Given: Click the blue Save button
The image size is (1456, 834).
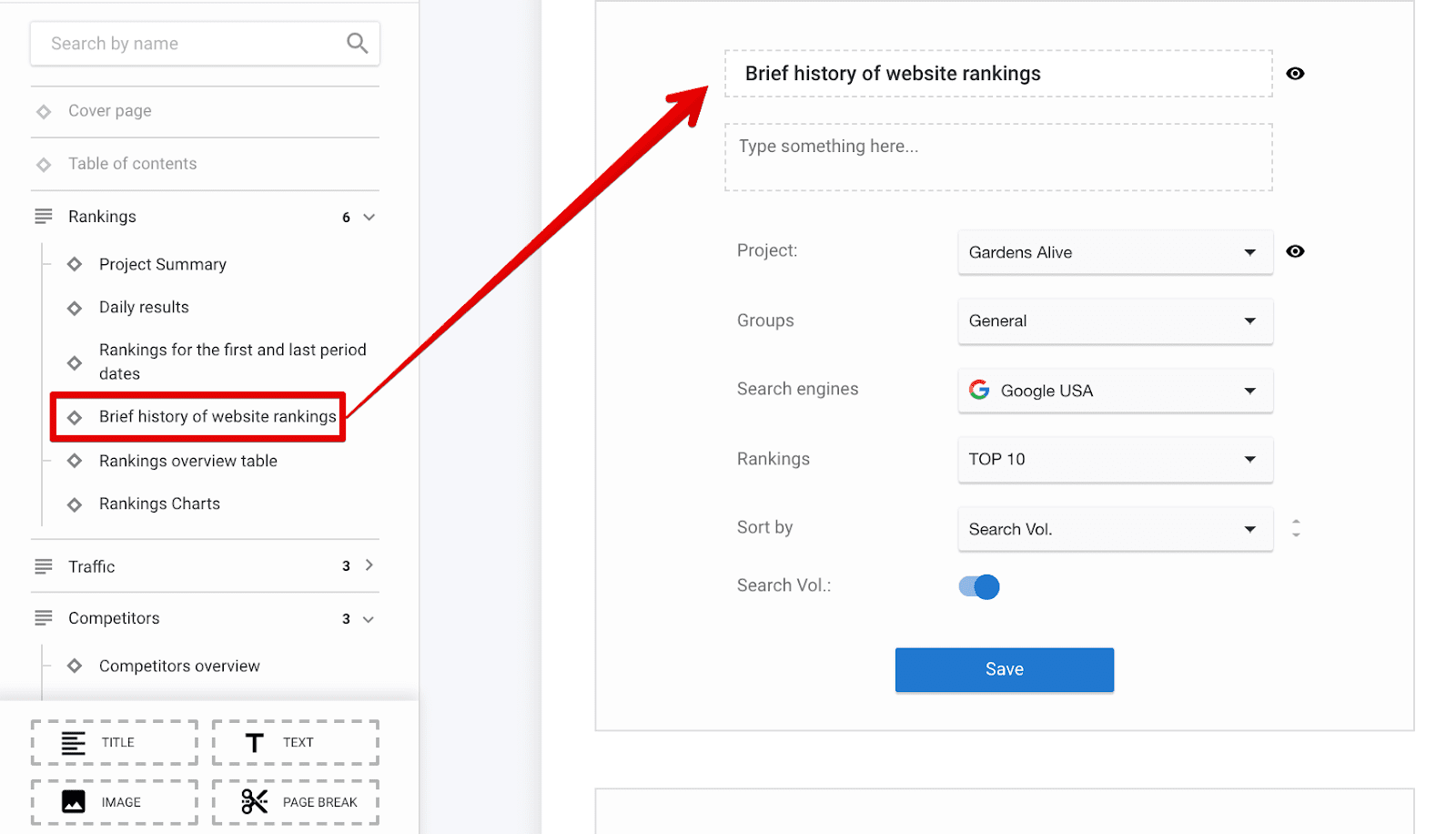Looking at the screenshot, I should coord(1004,670).
